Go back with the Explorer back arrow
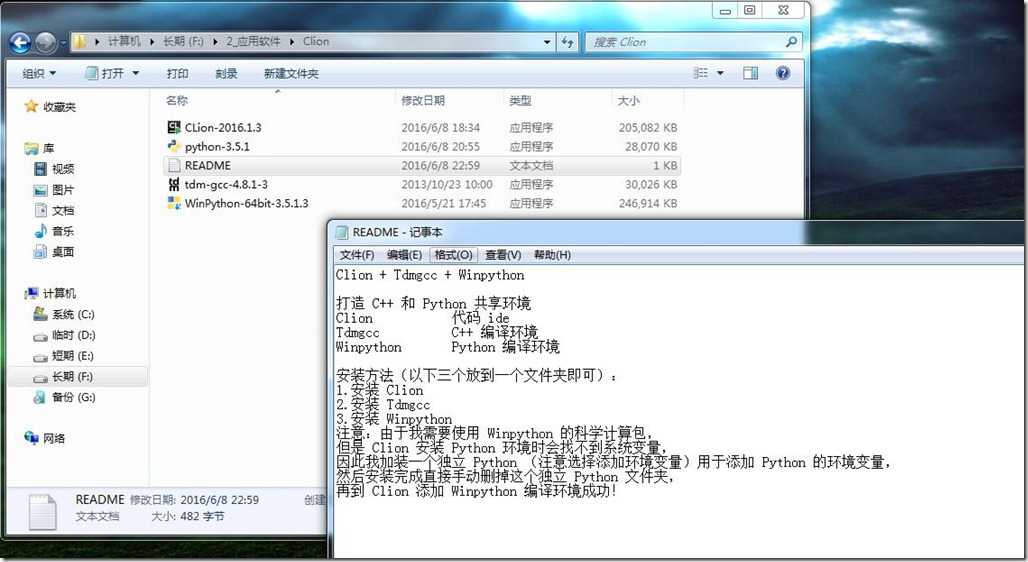The width and height of the screenshot is (1028, 562). 20,43
